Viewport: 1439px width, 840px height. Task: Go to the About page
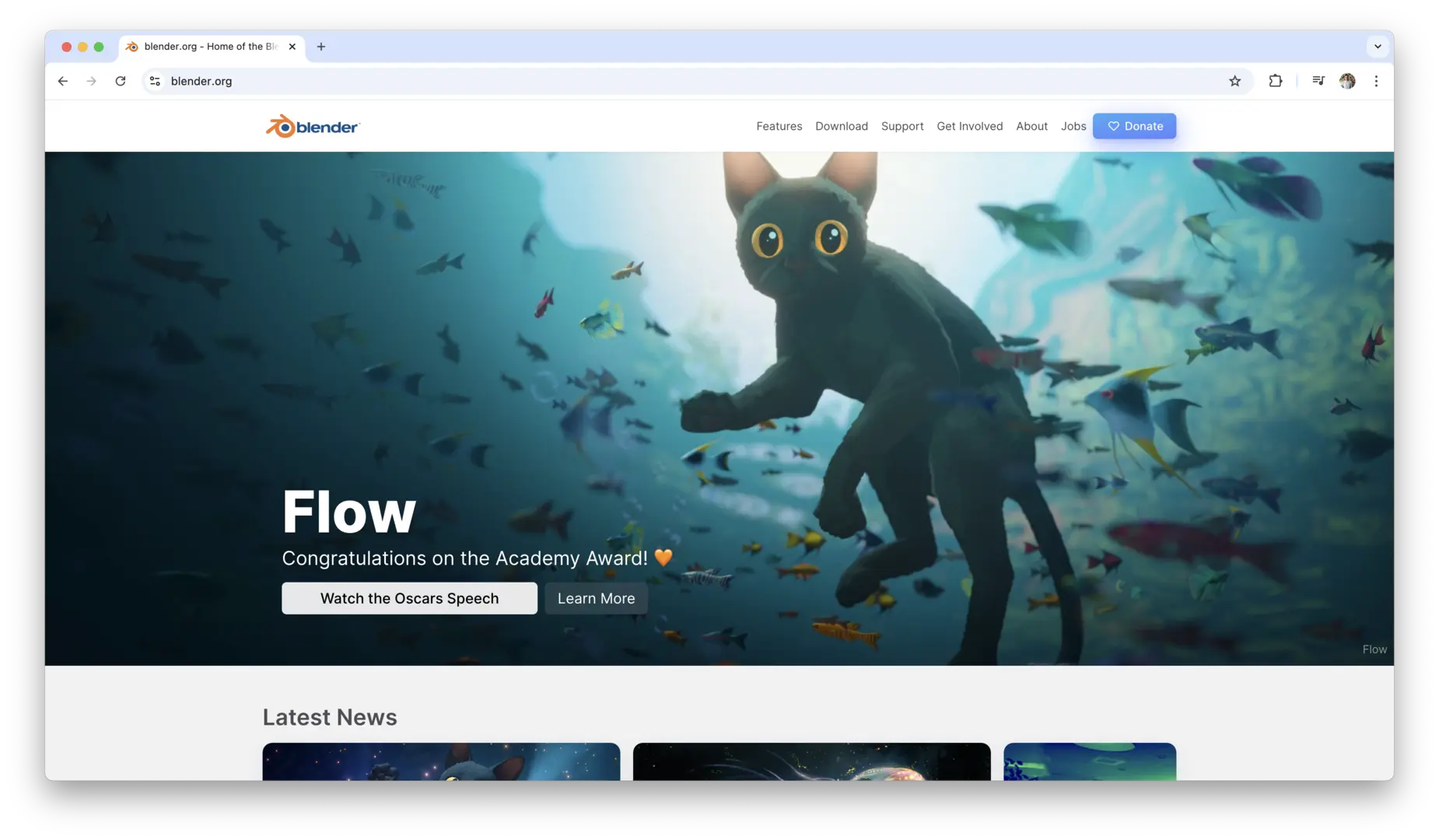(x=1031, y=126)
